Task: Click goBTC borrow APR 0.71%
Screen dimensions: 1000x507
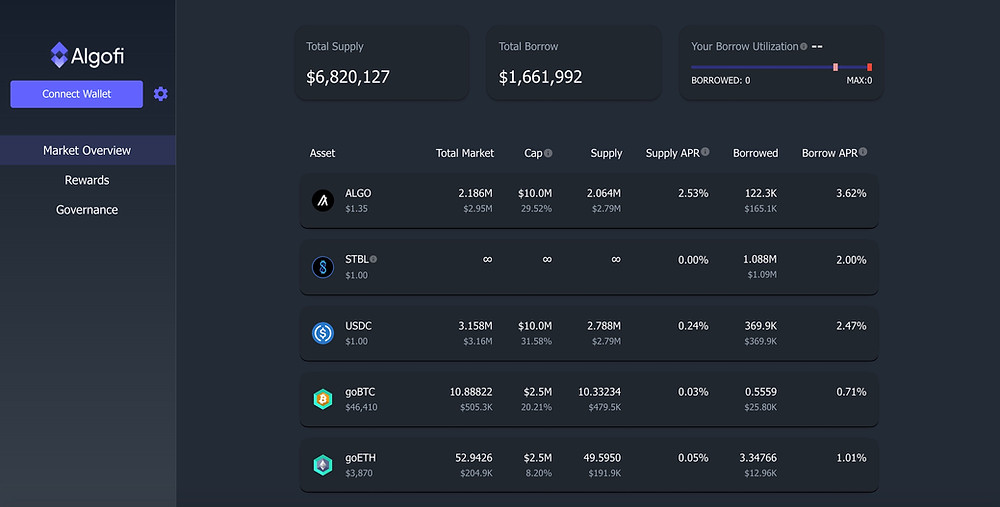Action: [851, 392]
